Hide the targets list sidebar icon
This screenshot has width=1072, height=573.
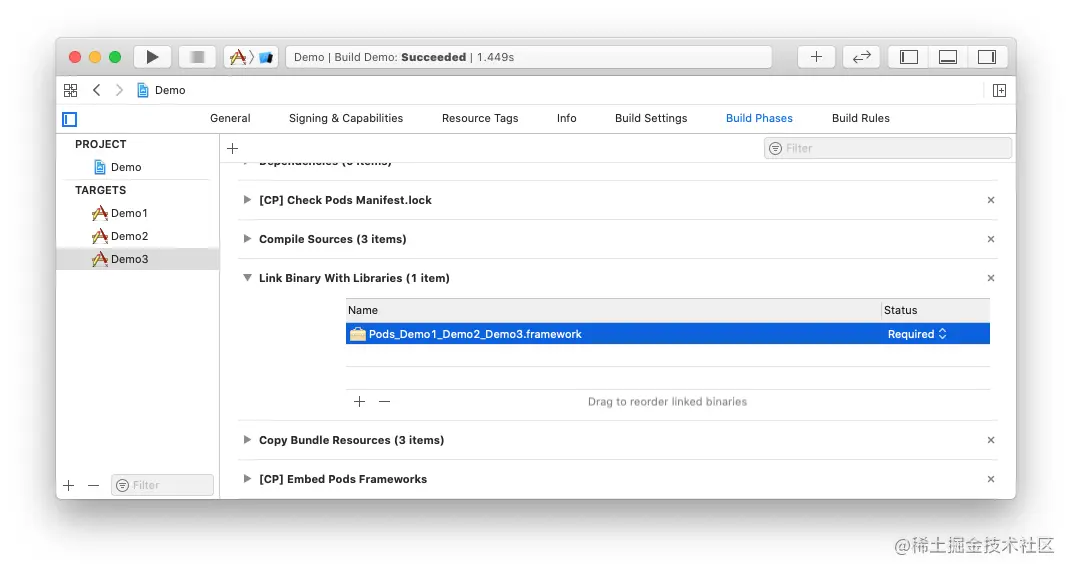click(69, 119)
